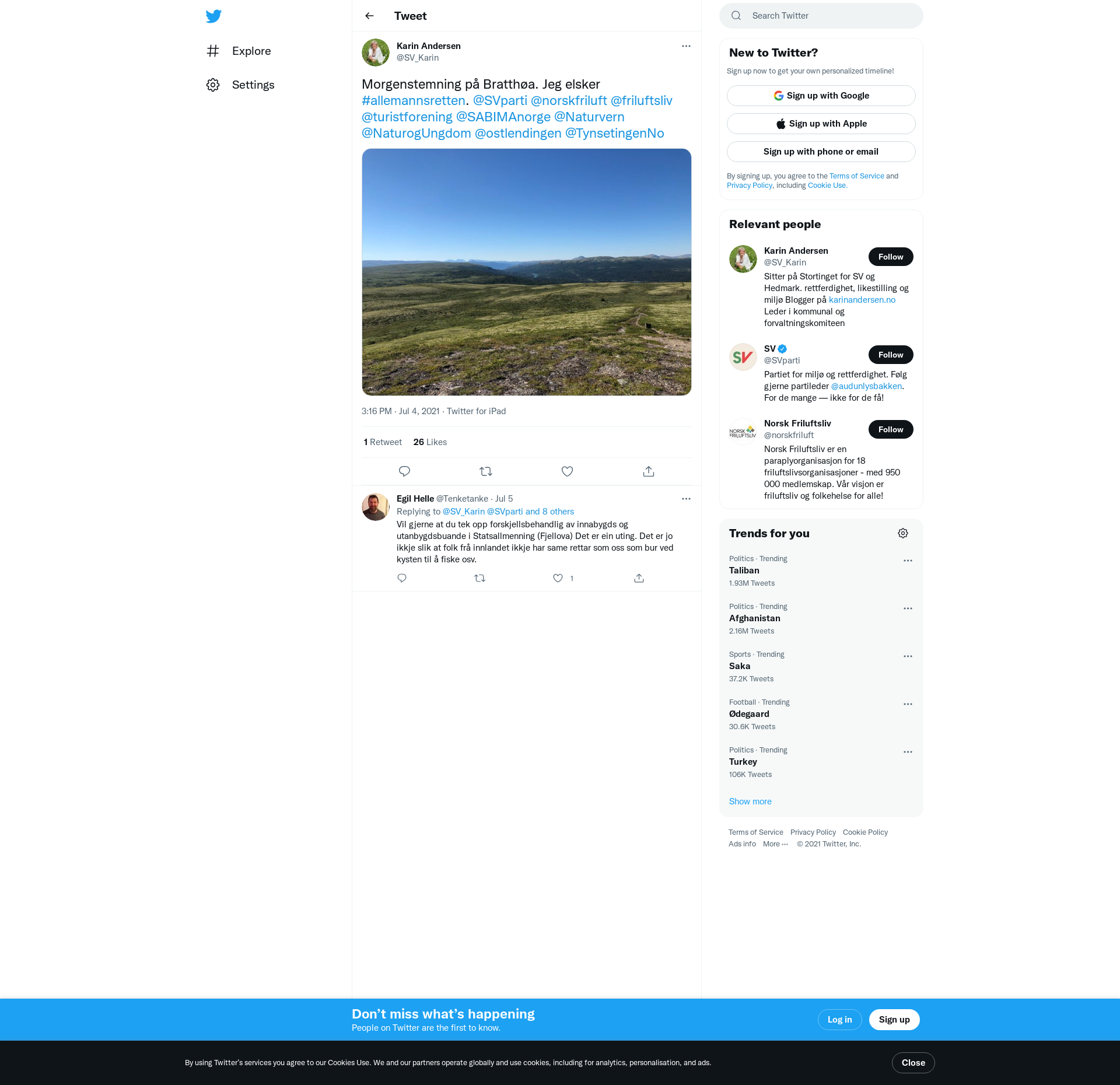Click Twitter for iPad source link

(x=476, y=411)
